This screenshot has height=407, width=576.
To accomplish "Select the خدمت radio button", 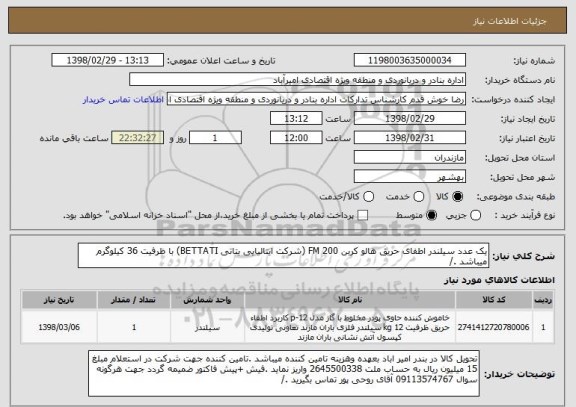I will pyautogui.click(x=418, y=197).
